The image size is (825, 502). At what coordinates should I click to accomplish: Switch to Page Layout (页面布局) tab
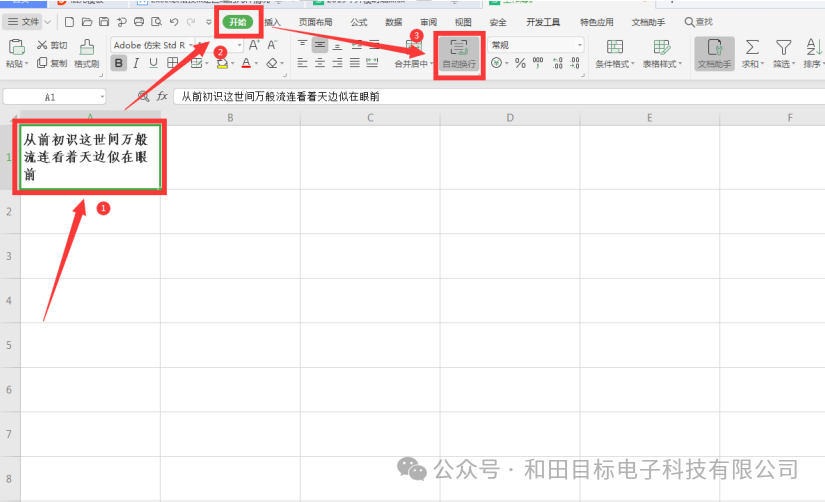coord(316,22)
